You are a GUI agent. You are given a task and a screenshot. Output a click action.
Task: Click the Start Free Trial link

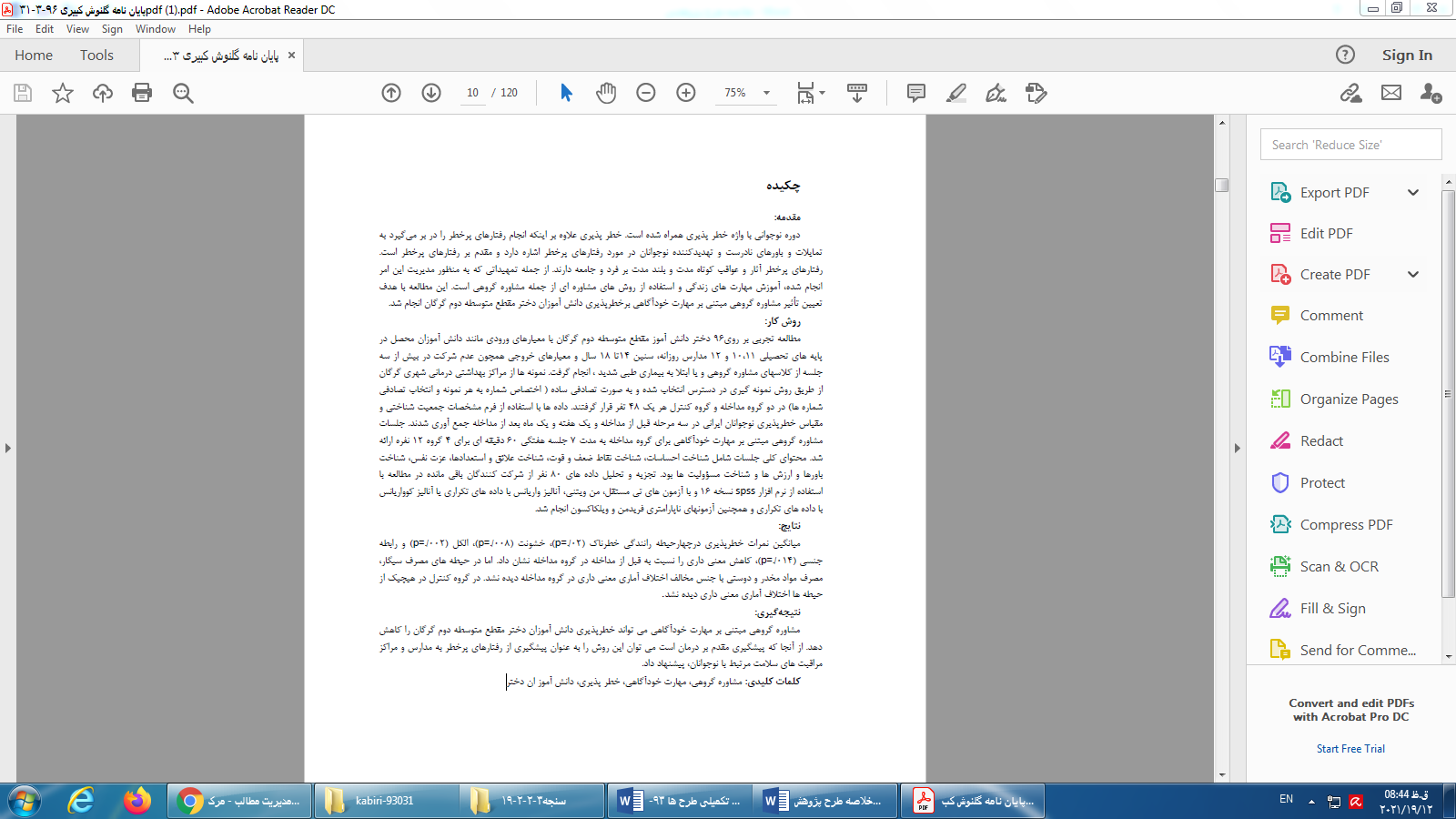(1350, 749)
